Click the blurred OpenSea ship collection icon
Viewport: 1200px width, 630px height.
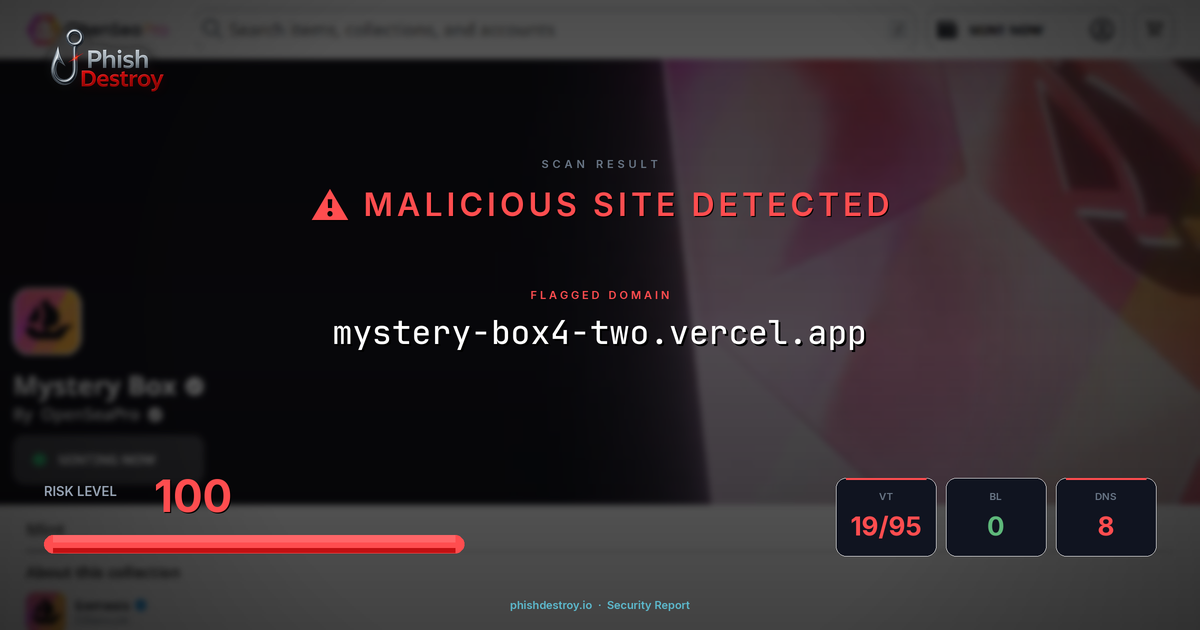pos(47,322)
